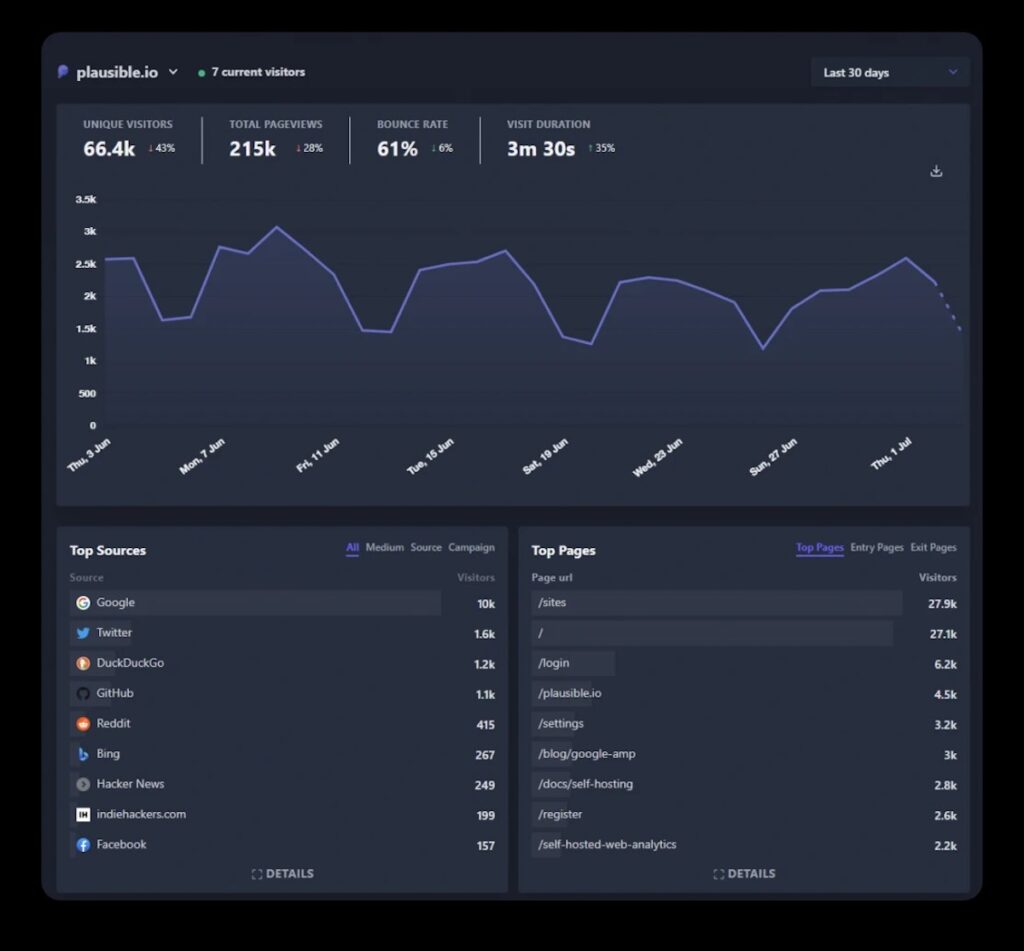The height and width of the screenshot is (951, 1024).
Task: Filter by GitHub source name
Action: click(115, 693)
